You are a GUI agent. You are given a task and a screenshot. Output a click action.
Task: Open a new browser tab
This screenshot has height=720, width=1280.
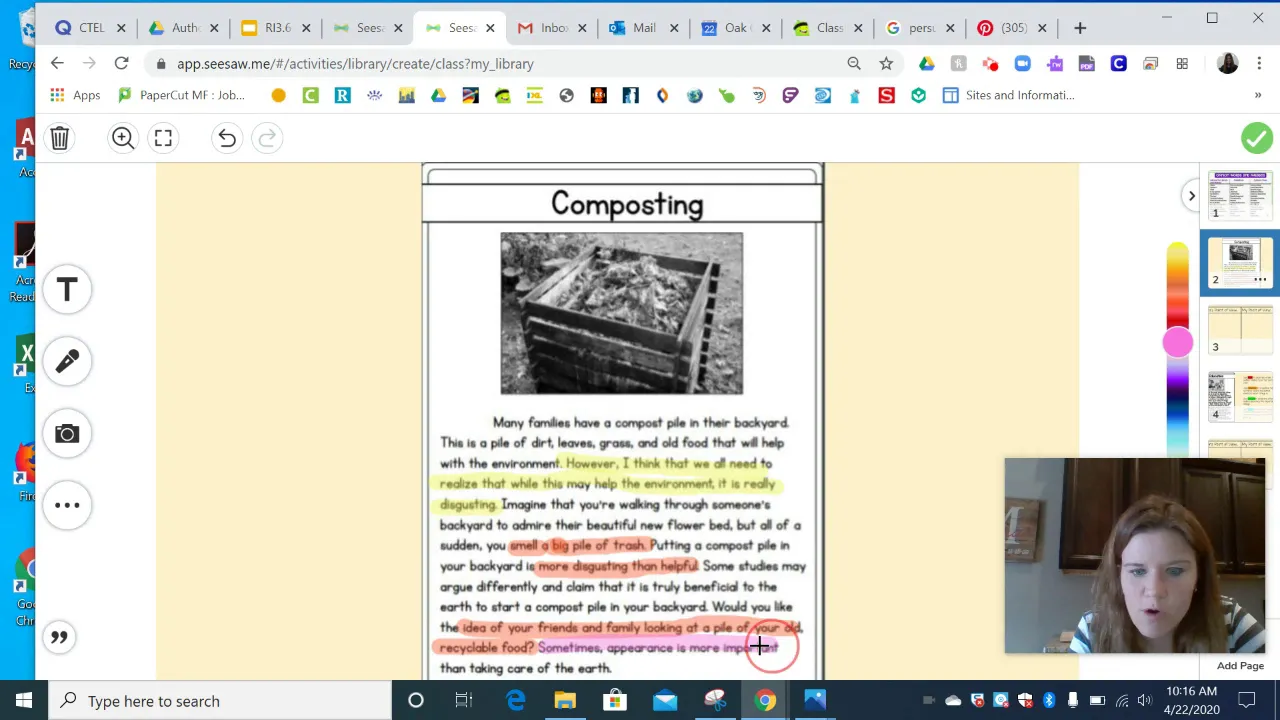[1080, 28]
